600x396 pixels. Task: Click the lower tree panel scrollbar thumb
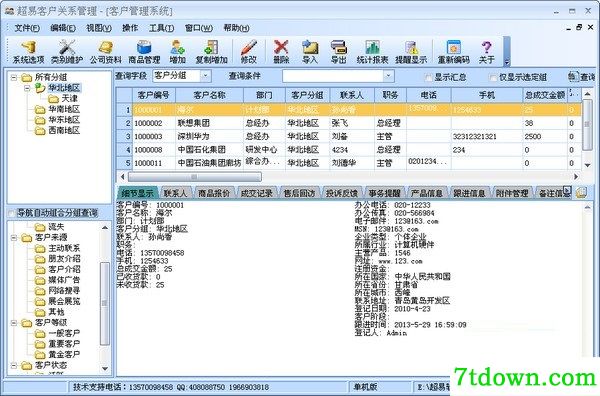[x=104, y=304]
